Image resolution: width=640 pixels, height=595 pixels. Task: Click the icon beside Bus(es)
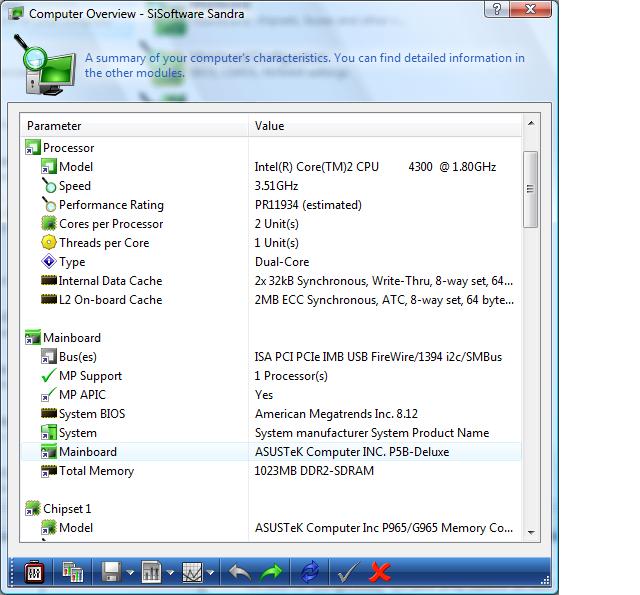point(49,357)
